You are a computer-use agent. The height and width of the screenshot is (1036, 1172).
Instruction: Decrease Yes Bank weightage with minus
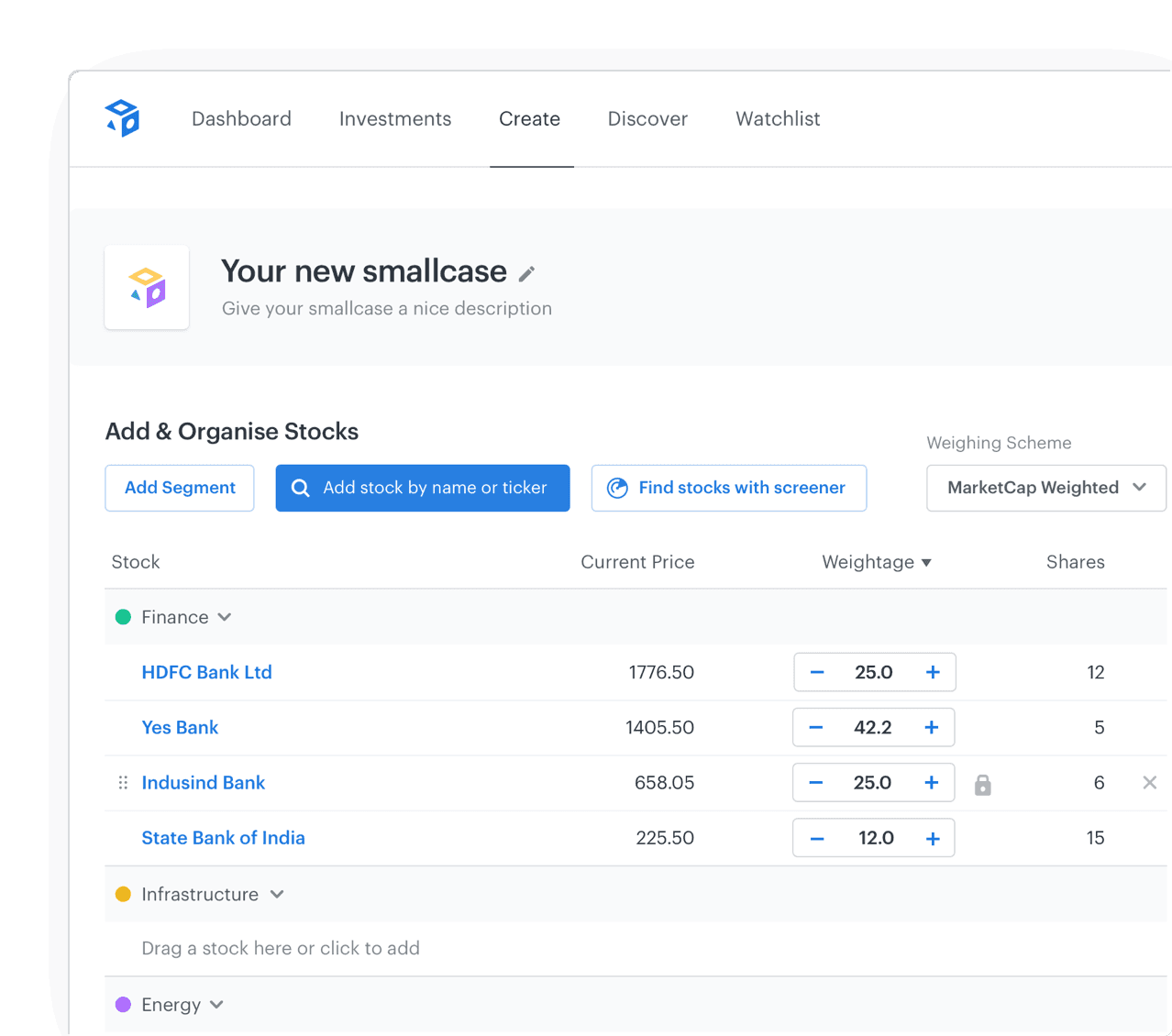coord(815,727)
